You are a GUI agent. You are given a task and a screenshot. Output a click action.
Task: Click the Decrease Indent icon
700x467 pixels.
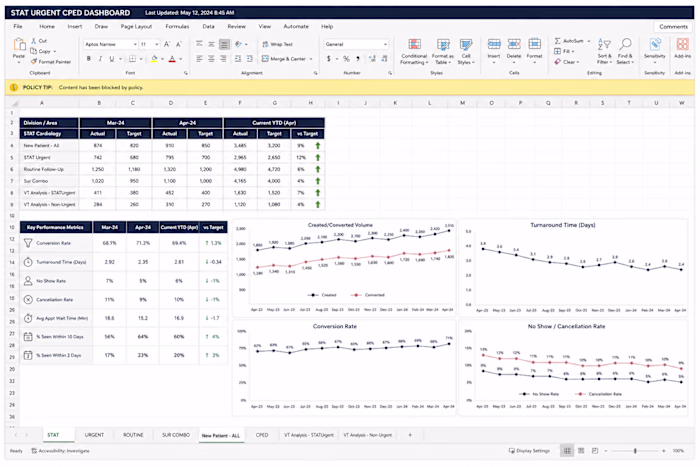pyautogui.click(x=238, y=59)
